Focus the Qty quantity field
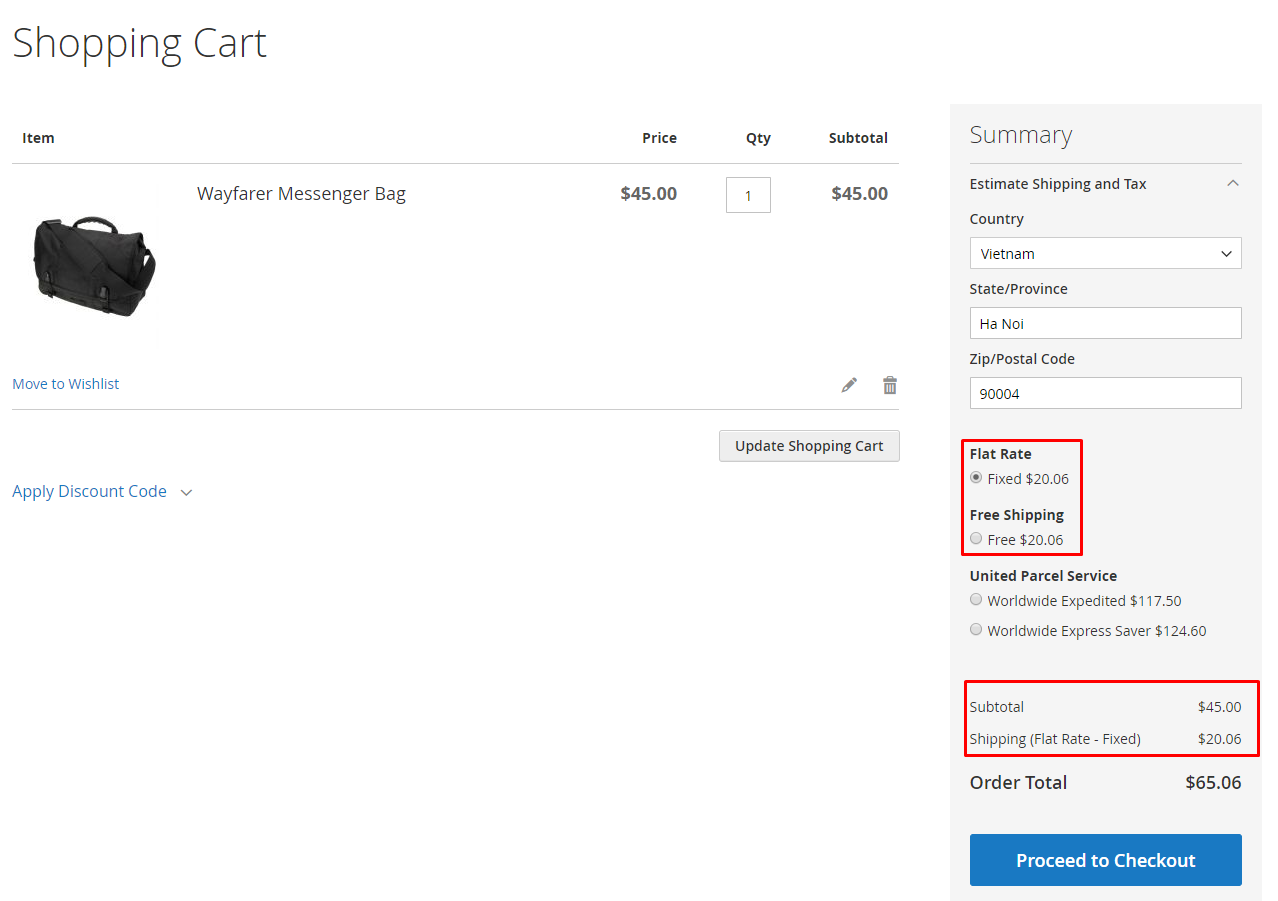This screenshot has height=901, width=1278. [748, 196]
